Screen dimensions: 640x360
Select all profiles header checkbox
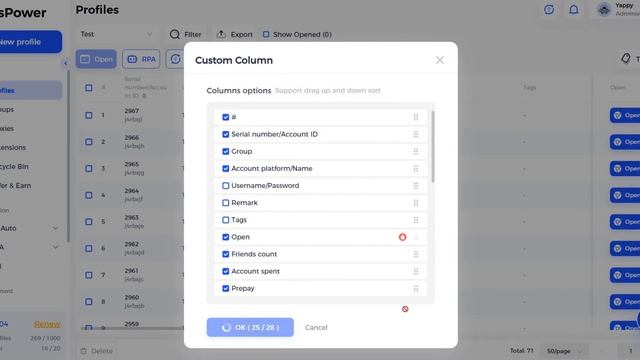[x=89, y=88]
